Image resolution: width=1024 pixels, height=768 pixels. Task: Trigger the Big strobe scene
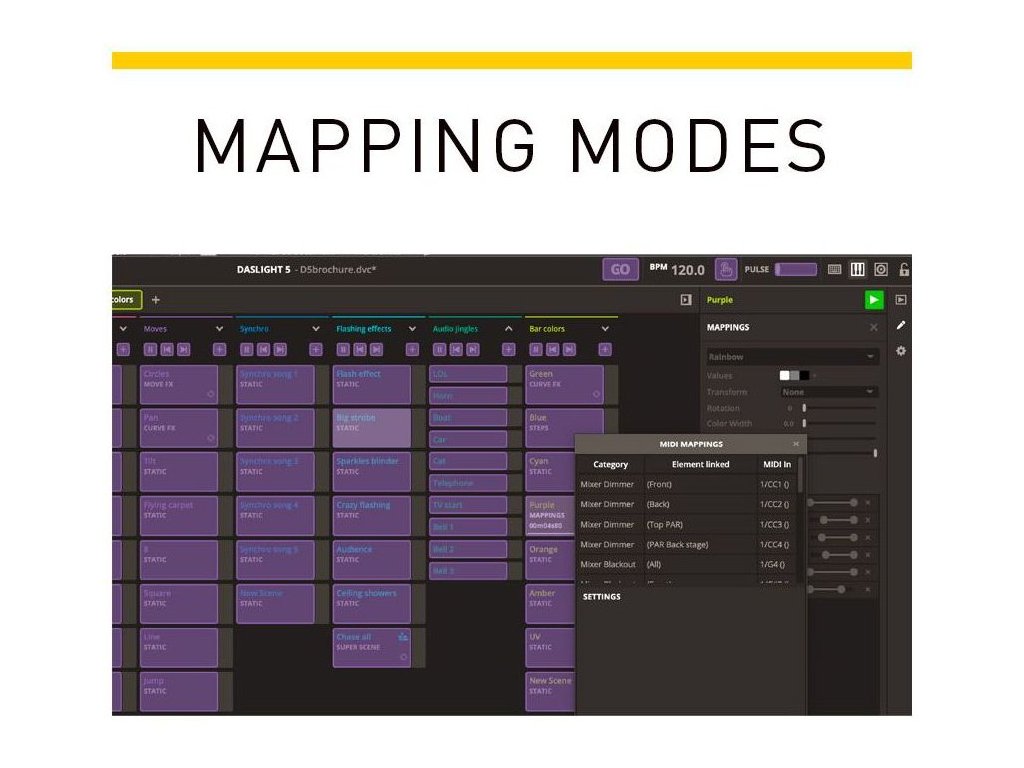click(x=372, y=428)
